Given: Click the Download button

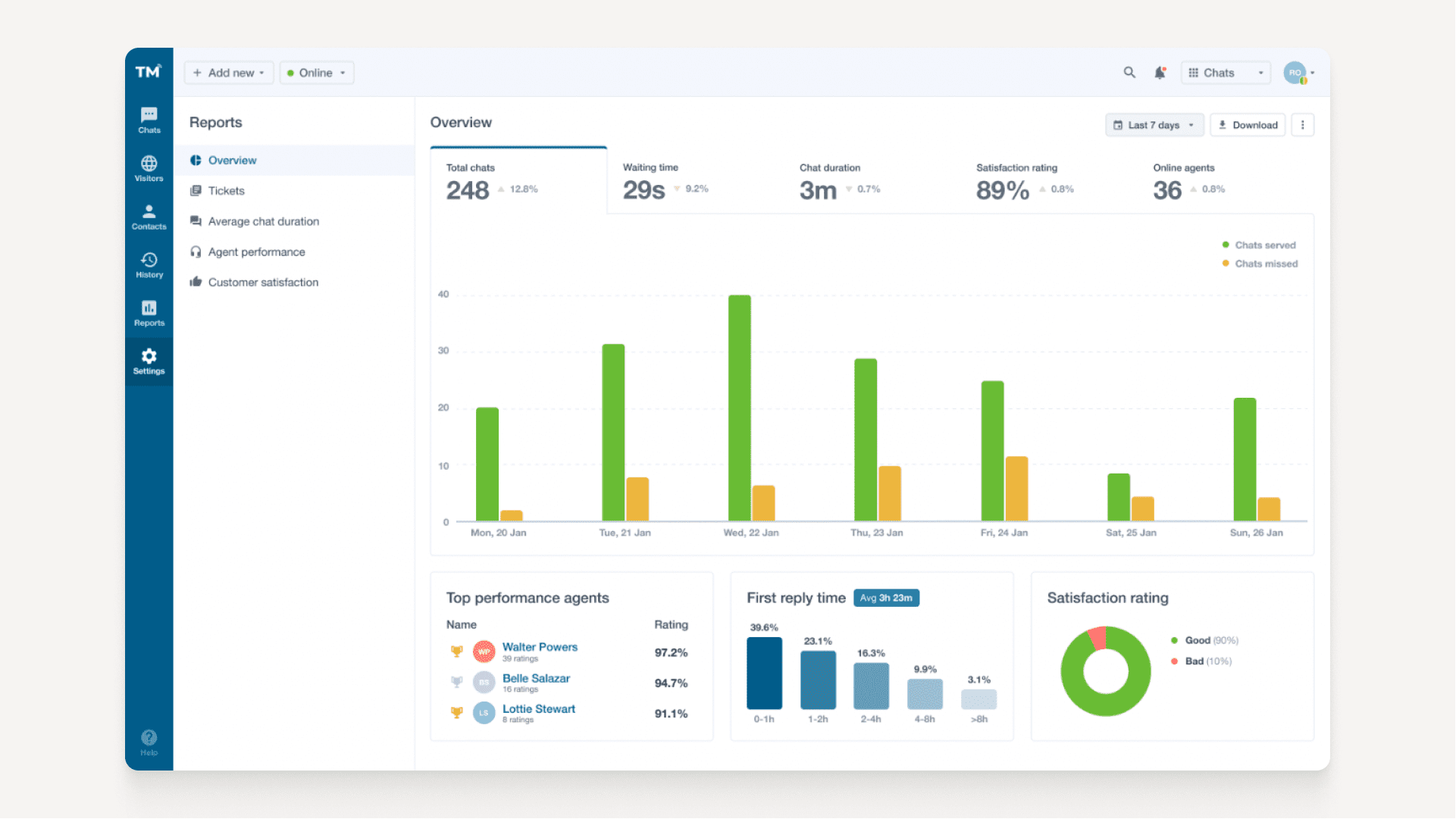Looking at the screenshot, I should coord(1248,124).
